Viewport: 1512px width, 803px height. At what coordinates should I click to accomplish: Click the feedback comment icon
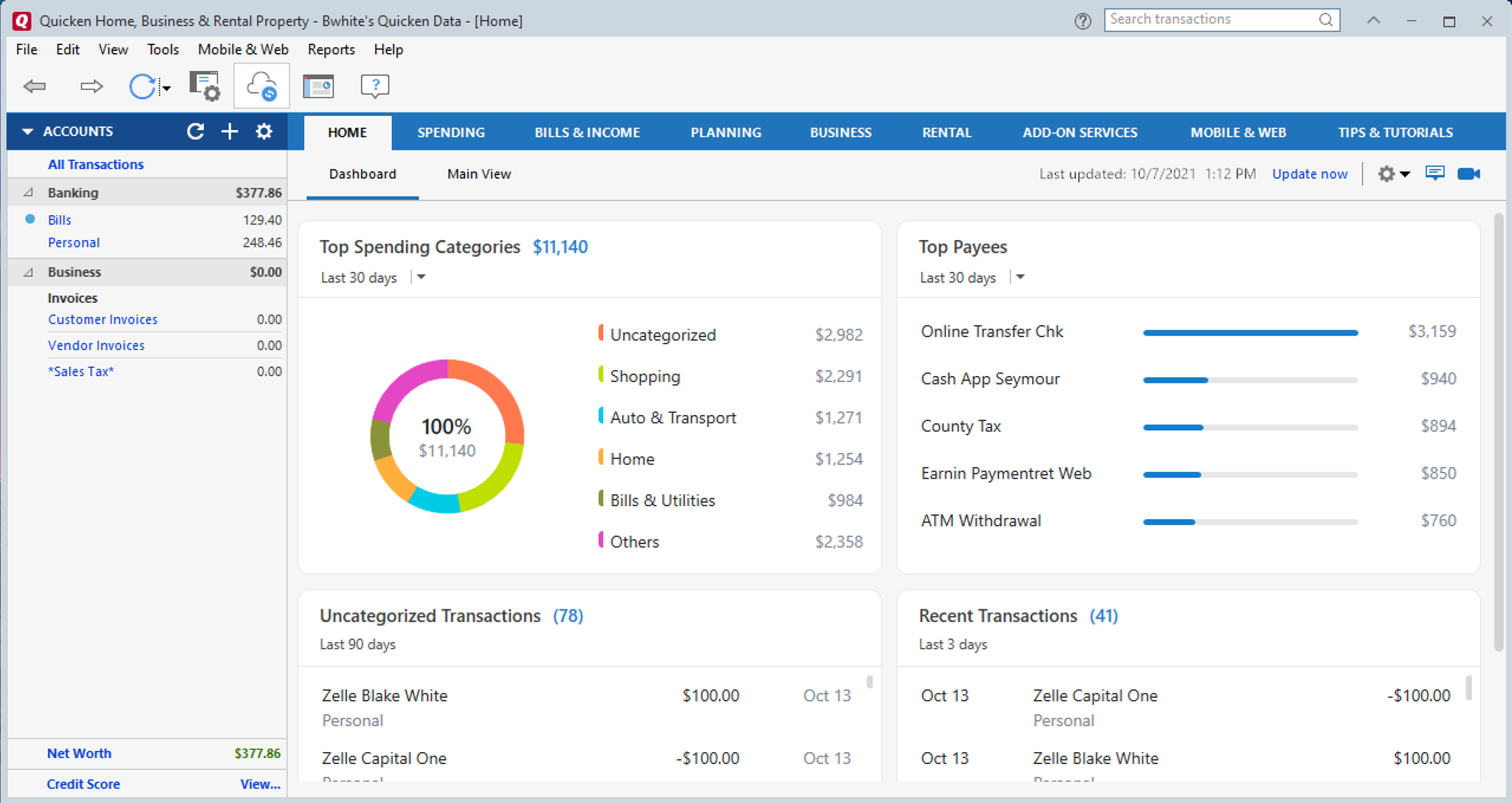click(1434, 174)
